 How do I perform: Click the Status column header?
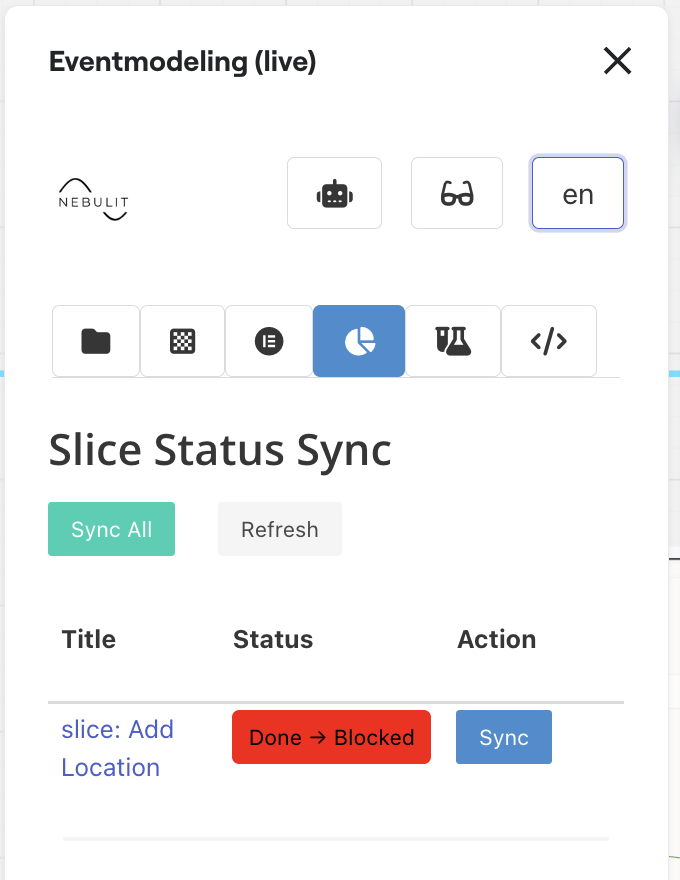pyautogui.click(x=273, y=639)
